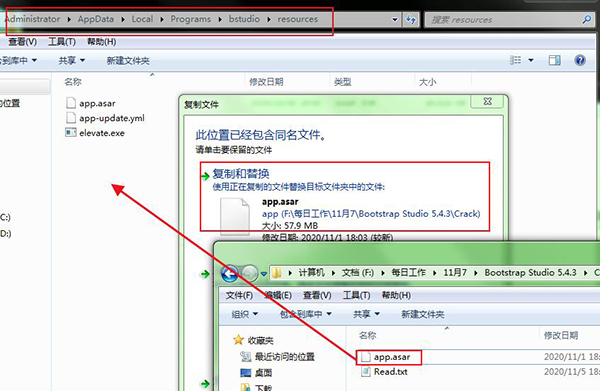Click the search resources input field
The height and width of the screenshot is (391, 600).
pos(503,20)
